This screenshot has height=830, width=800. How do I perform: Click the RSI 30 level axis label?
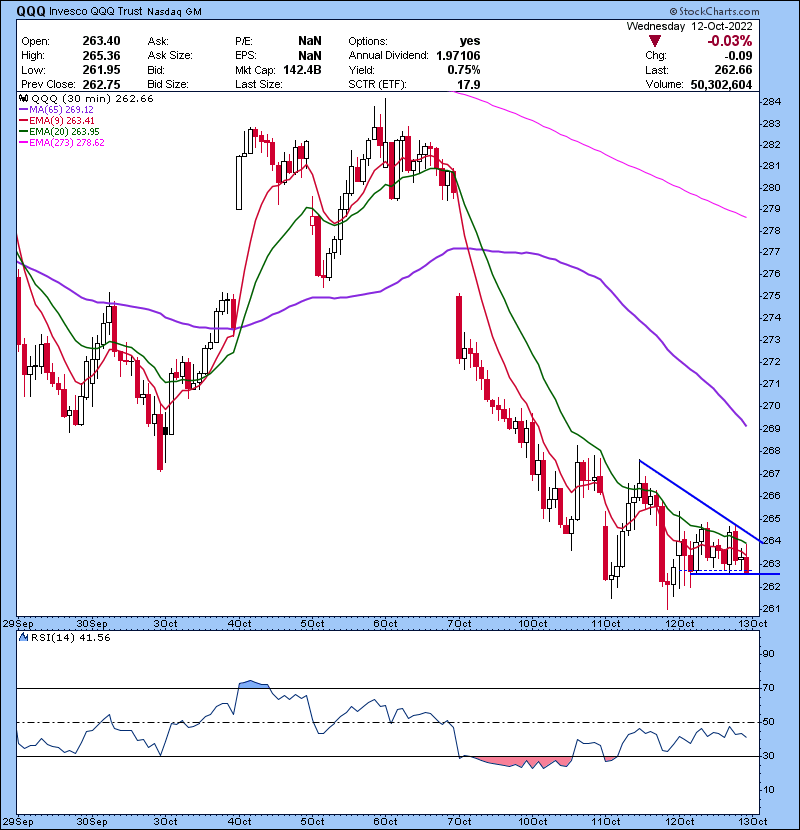768,756
